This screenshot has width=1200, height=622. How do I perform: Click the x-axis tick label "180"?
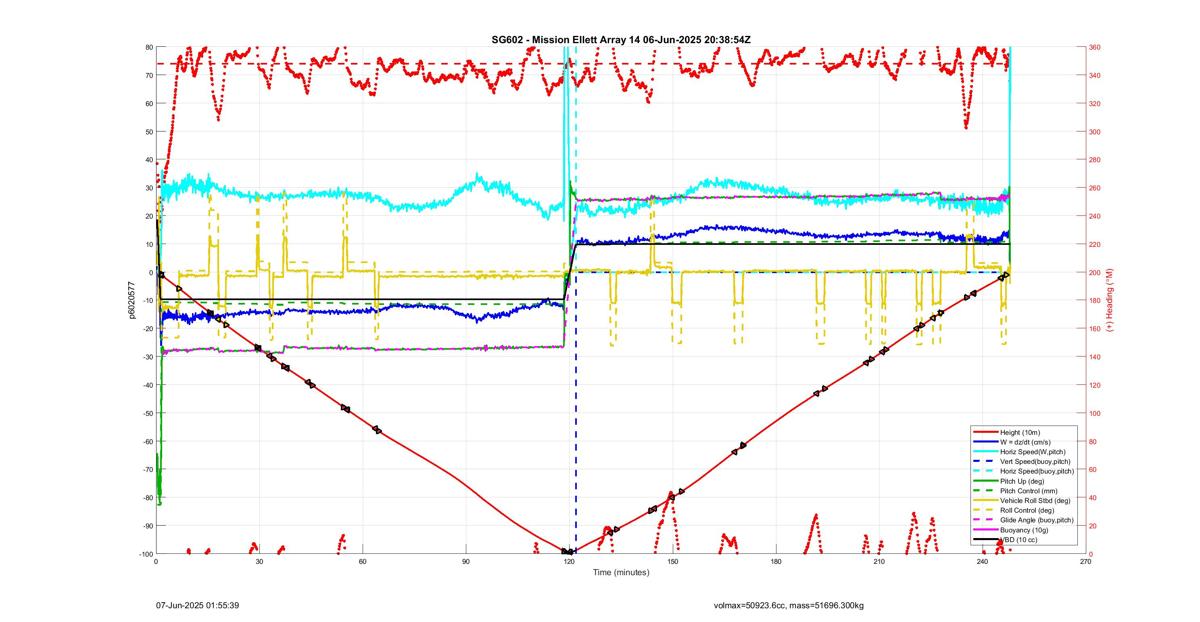click(776, 562)
